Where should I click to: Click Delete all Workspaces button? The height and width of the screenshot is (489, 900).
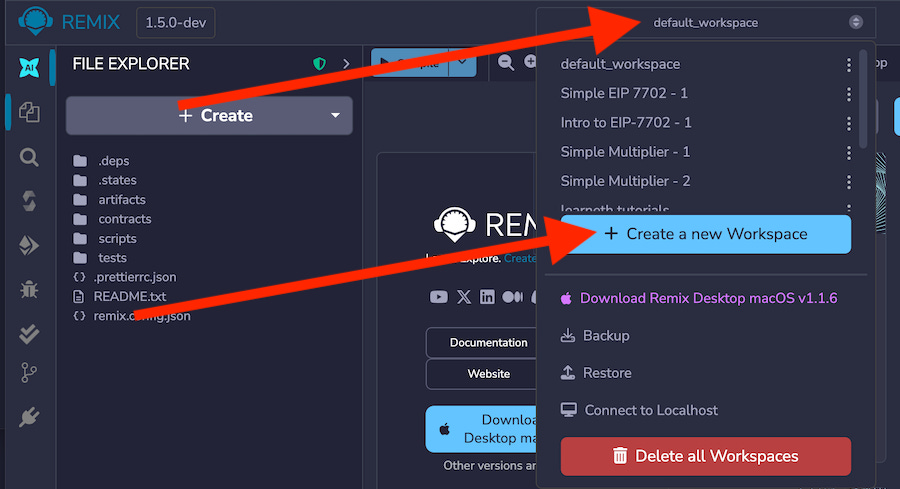tap(705, 456)
